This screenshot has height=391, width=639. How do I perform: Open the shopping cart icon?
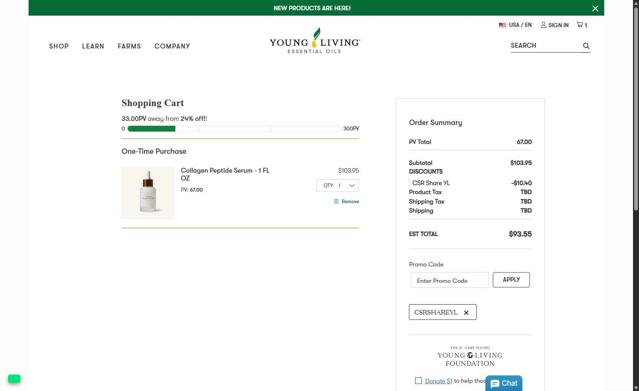582,25
